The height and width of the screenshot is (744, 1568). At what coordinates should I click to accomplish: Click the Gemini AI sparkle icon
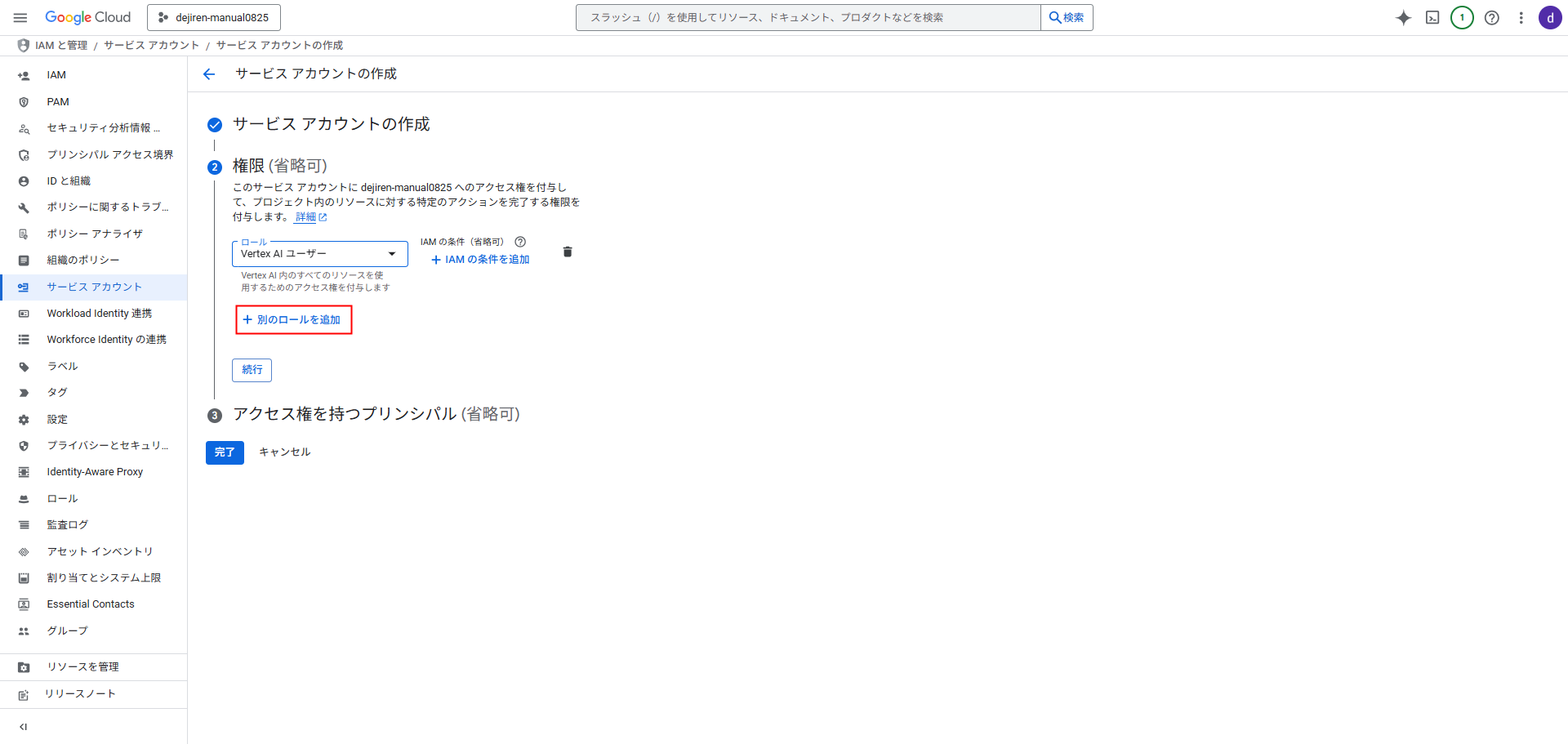click(1403, 18)
